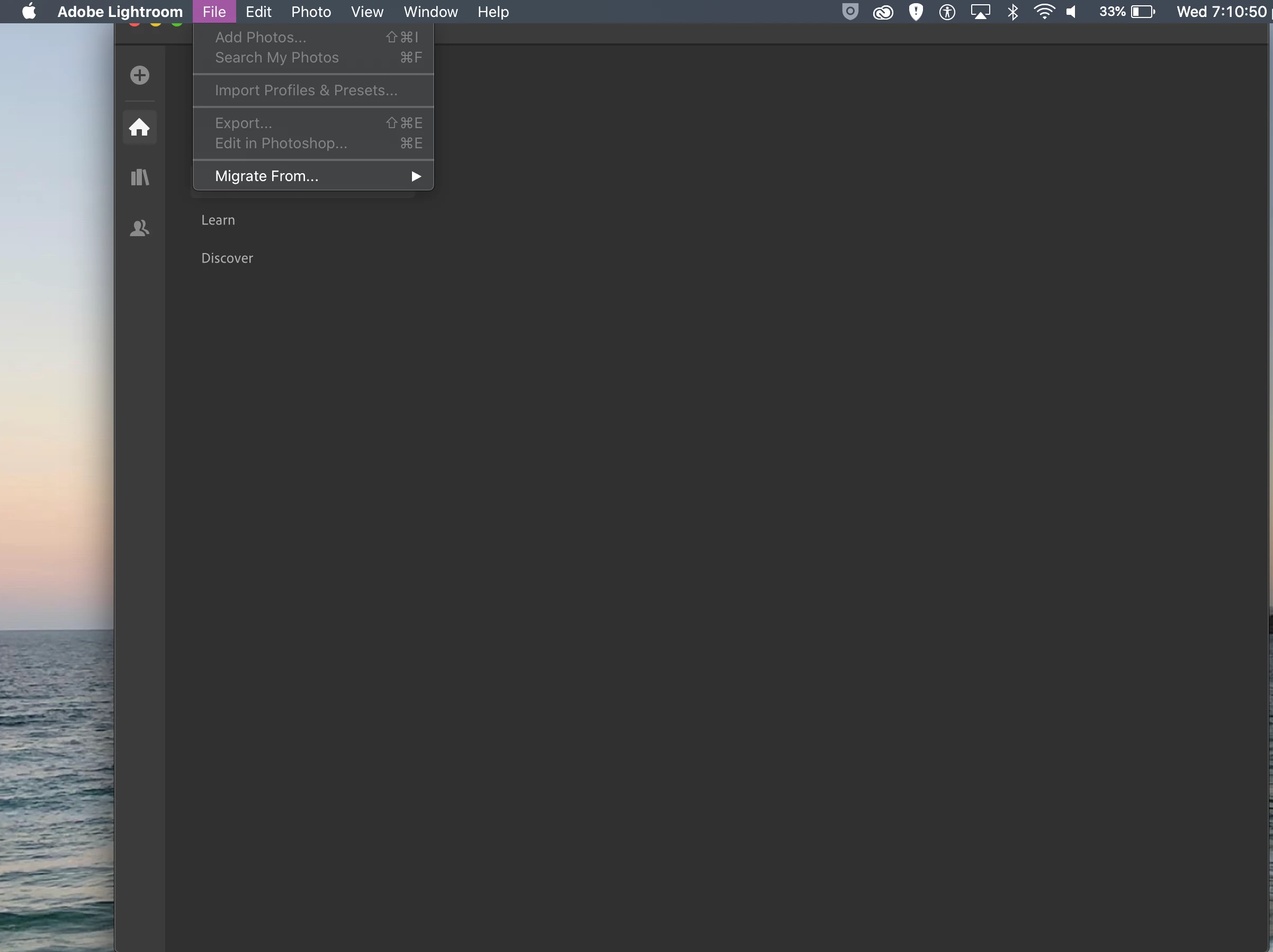The width and height of the screenshot is (1273, 952).
Task: Open the Photo menu
Action: click(311, 12)
